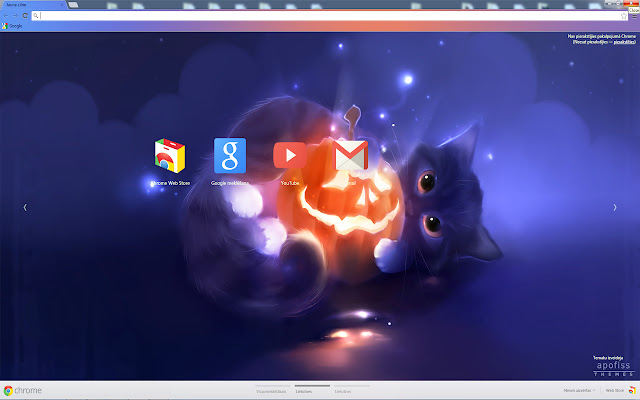Switch to the middle selected bottom-bar tab
This screenshot has width=640, height=400.
coord(312,389)
